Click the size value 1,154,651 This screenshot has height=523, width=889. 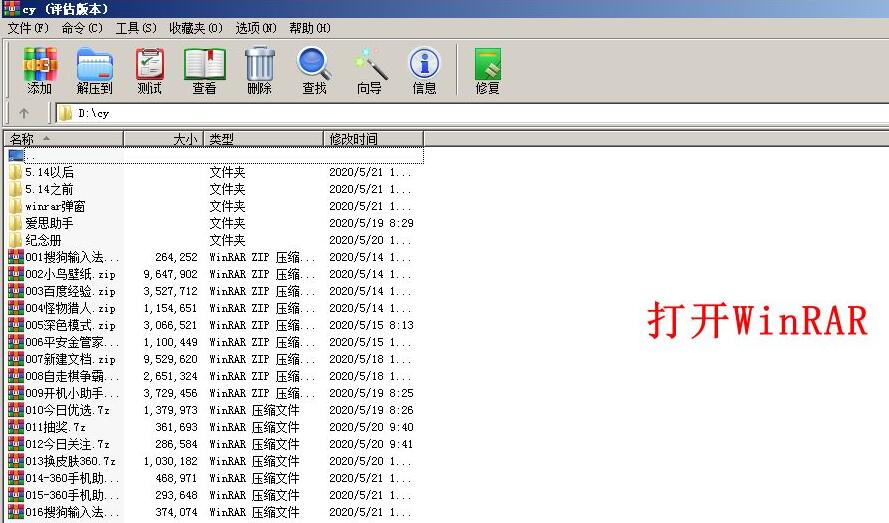(x=170, y=308)
